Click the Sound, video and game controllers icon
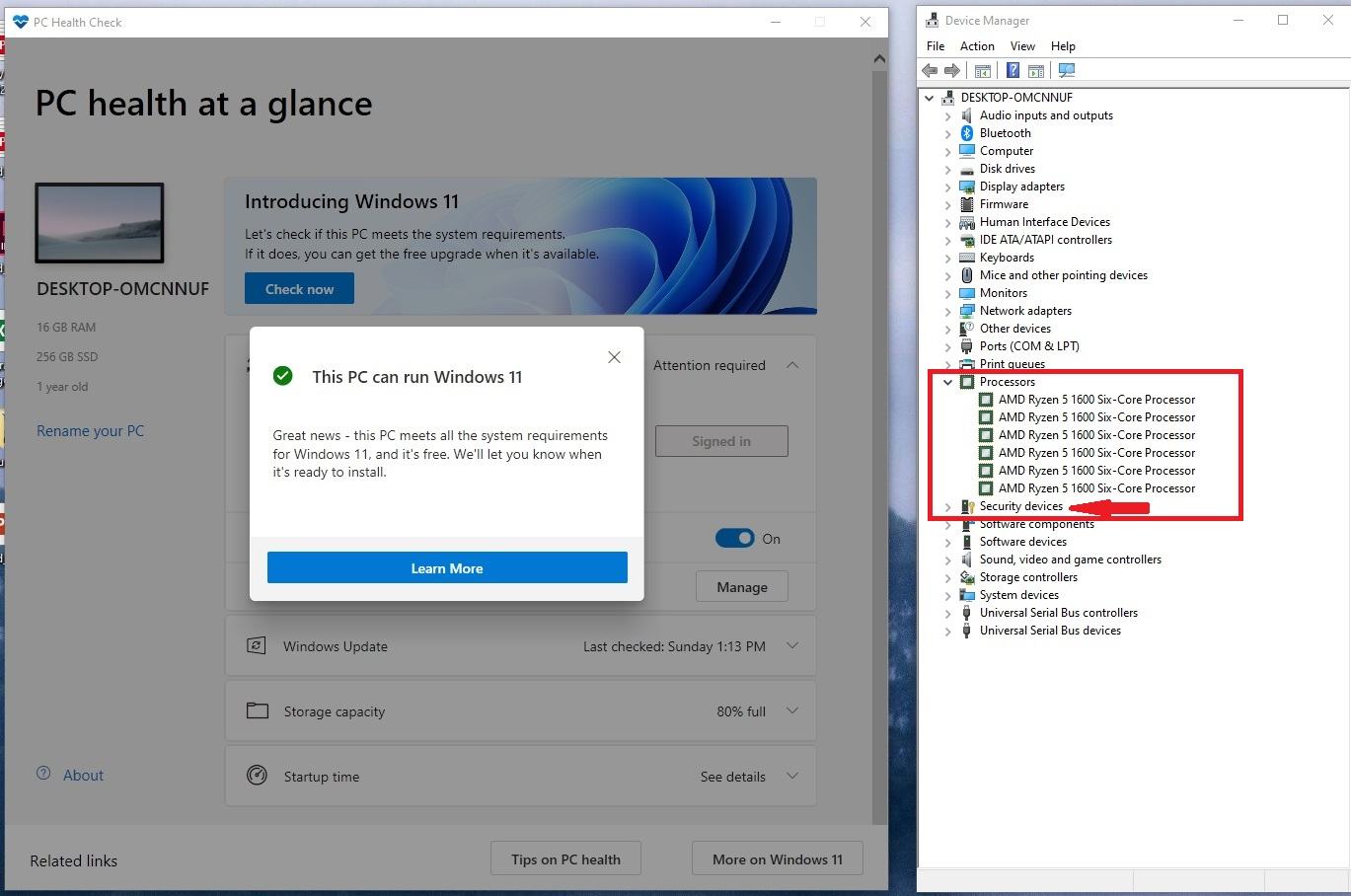Viewport: 1351px width, 896px height. tap(967, 560)
